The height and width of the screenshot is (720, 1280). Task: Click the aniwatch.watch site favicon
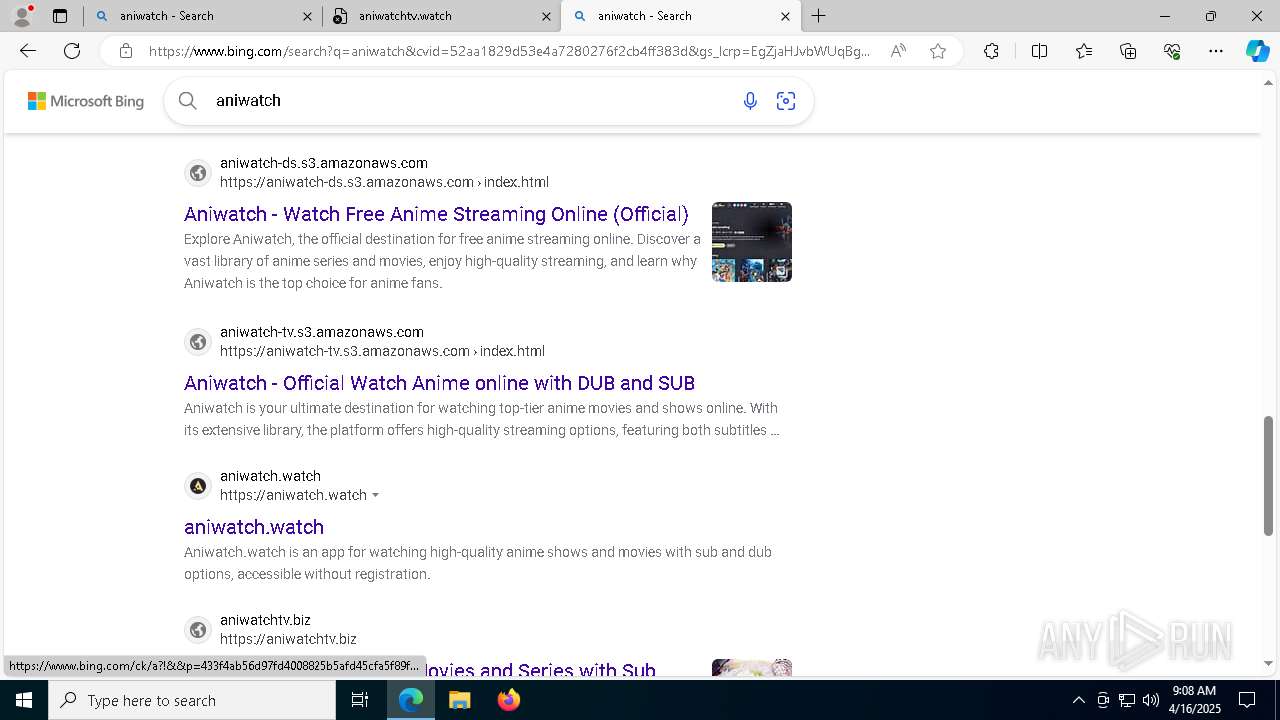tap(198, 486)
